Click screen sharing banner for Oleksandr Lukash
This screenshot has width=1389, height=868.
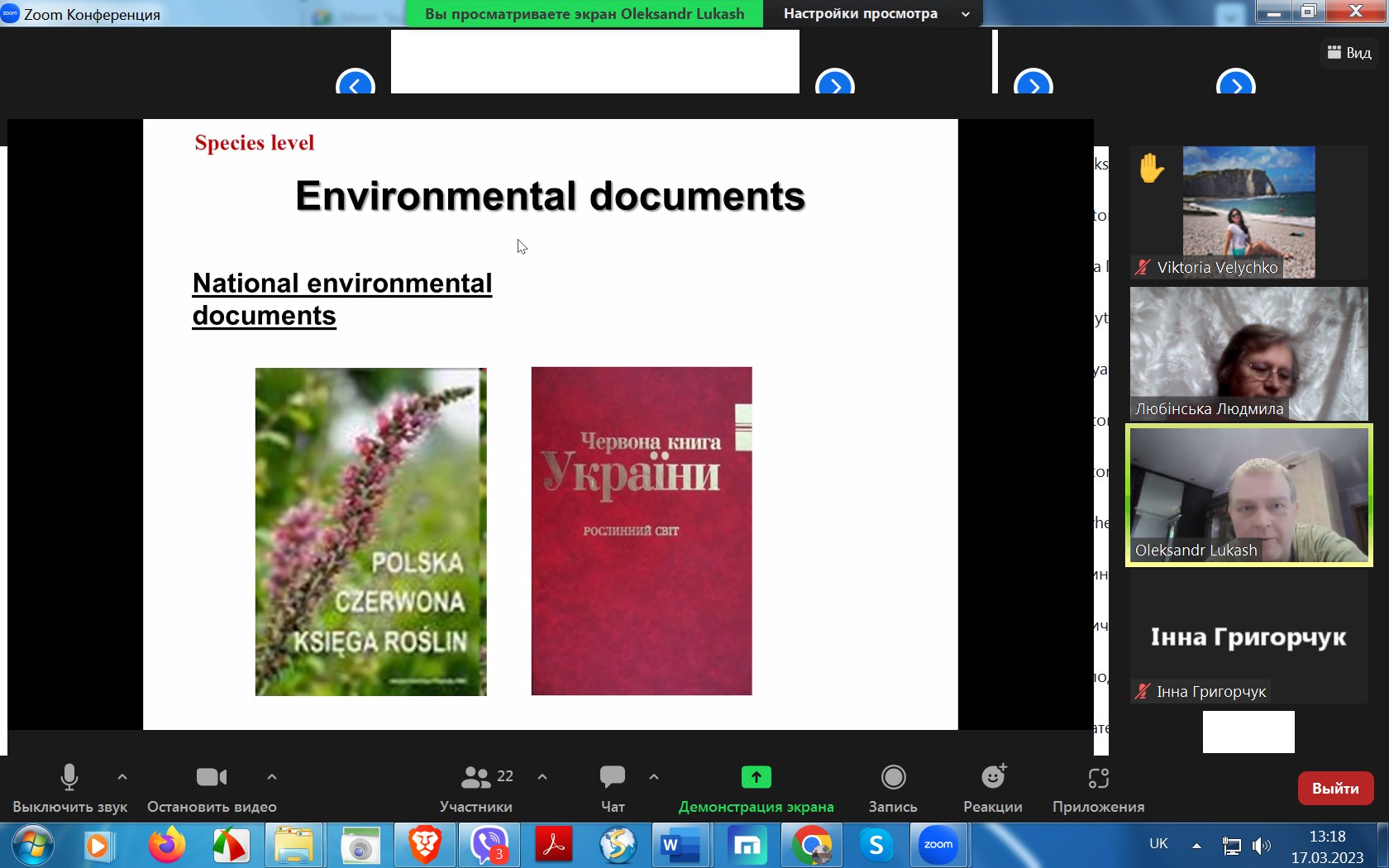(584, 13)
